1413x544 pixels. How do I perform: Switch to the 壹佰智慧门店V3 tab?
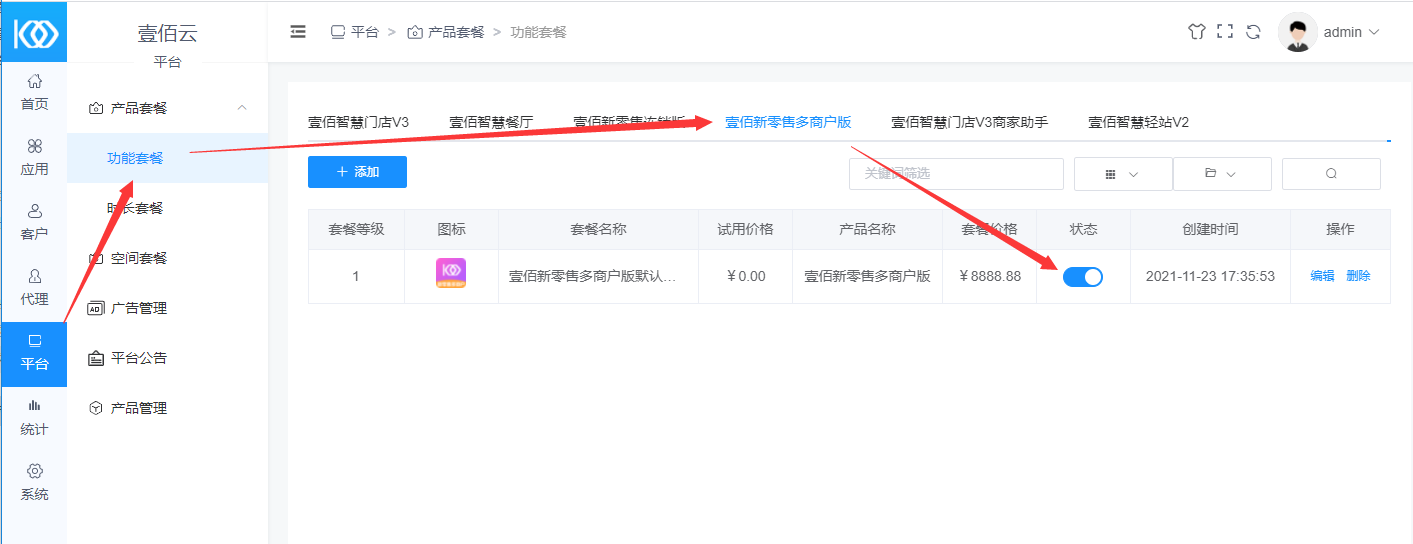(x=358, y=122)
